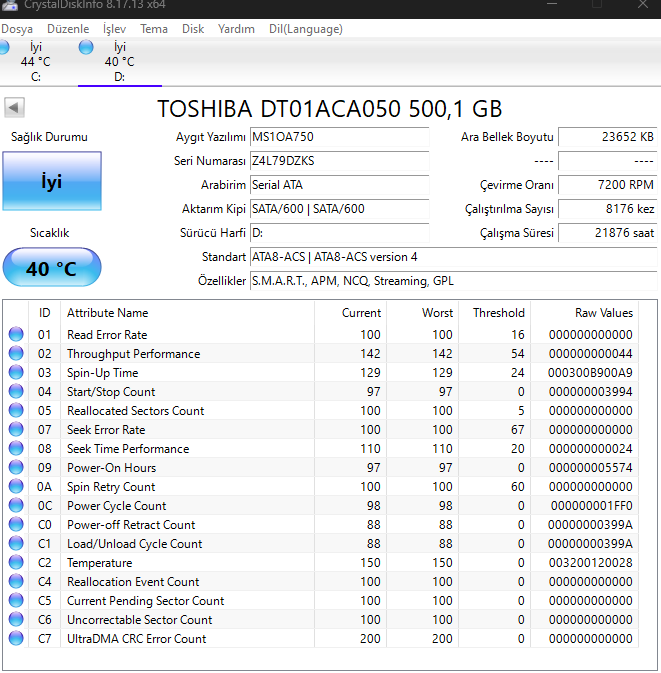
Task: Click the power-on count 8176 kez
Action: point(607,209)
